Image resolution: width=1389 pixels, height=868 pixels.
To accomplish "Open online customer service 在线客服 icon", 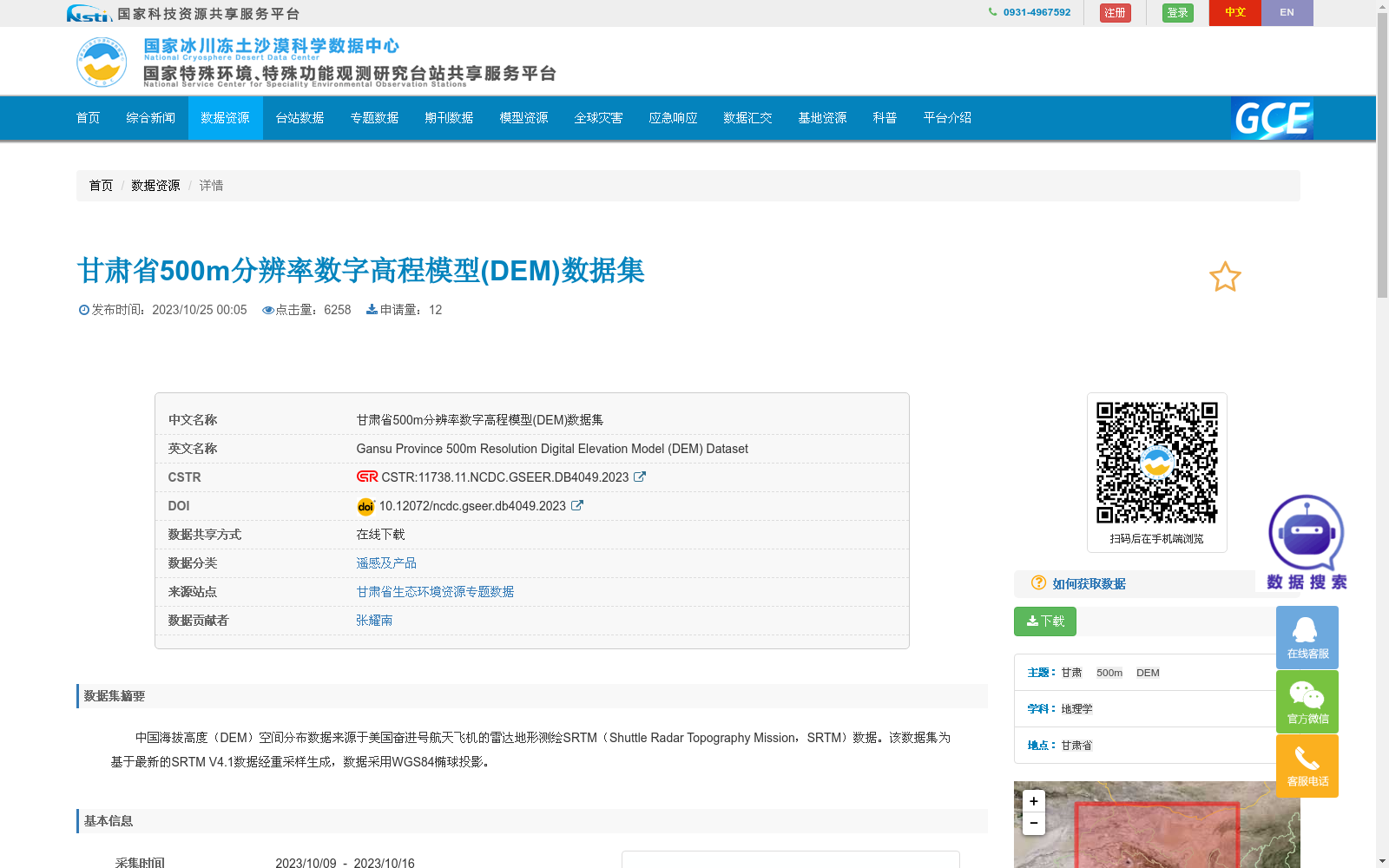I will (1307, 636).
